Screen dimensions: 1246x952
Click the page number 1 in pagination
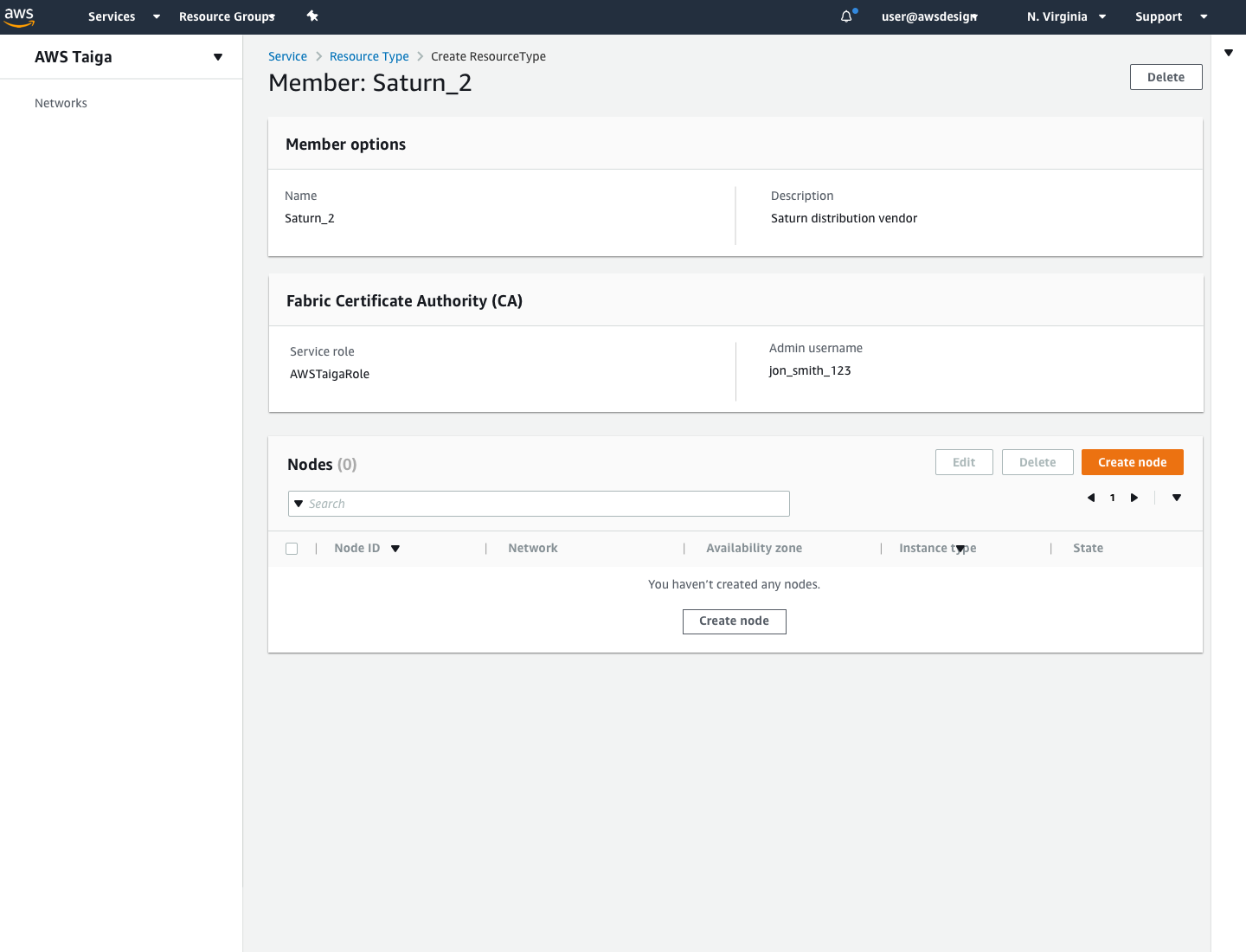pyautogui.click(x=1113, y=498)
